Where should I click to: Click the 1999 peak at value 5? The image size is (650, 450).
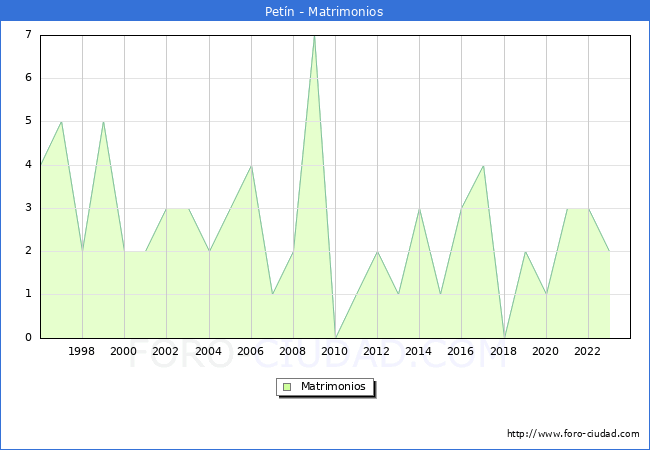pyautogui.click(x=103, y=122)
